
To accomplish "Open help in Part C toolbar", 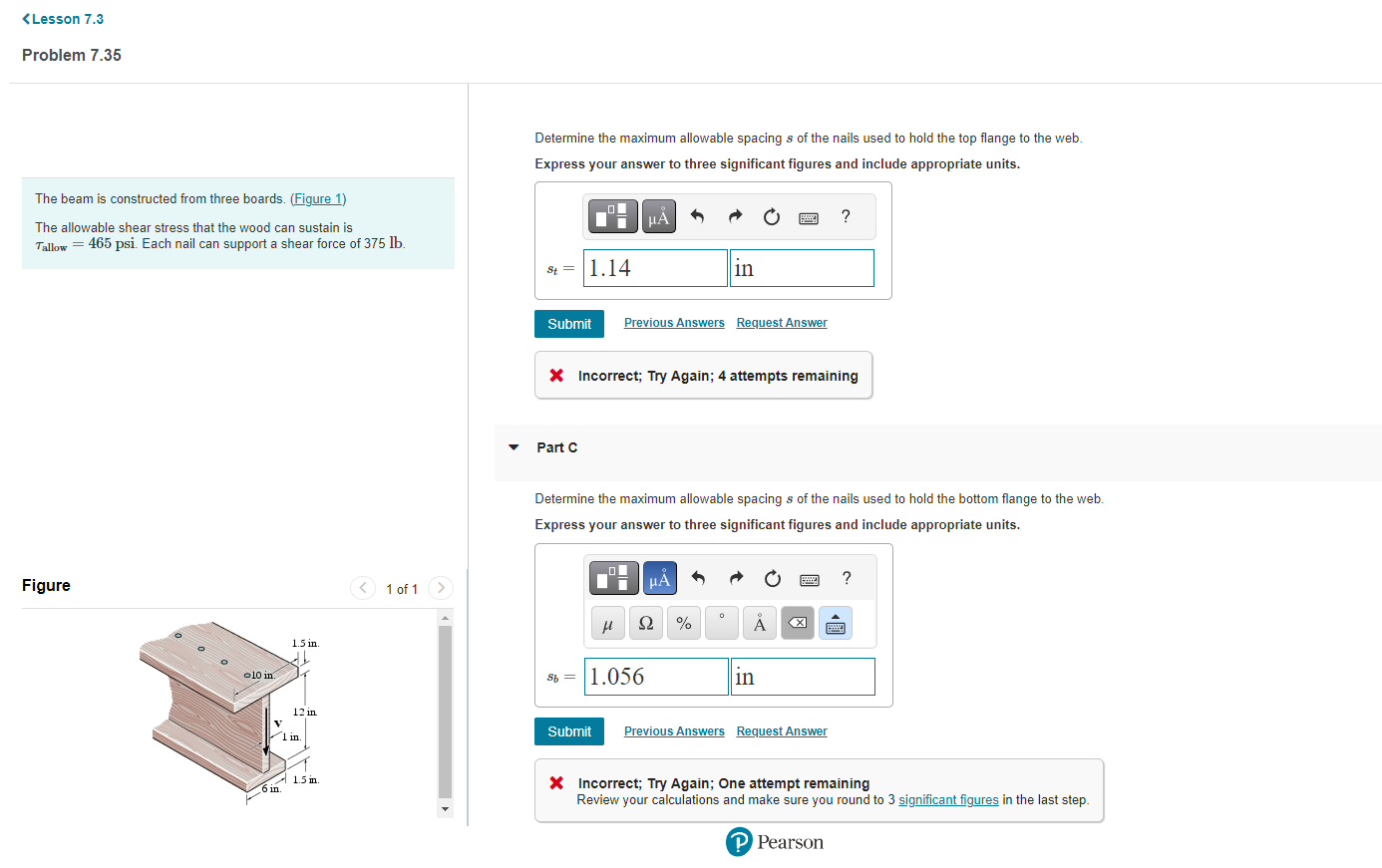I will [x=847, y=578].
